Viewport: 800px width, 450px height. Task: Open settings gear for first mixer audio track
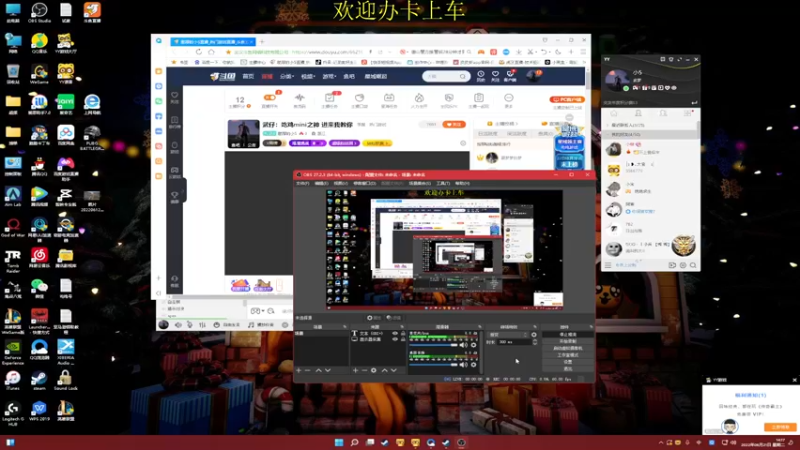pos(473,345)
